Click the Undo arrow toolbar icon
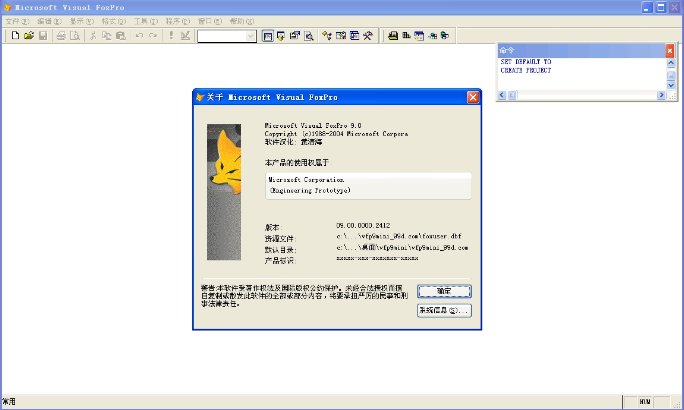Image resolution: width=684 pixels, height=410 pixels. pyautogui.click(x=139, y=36)
